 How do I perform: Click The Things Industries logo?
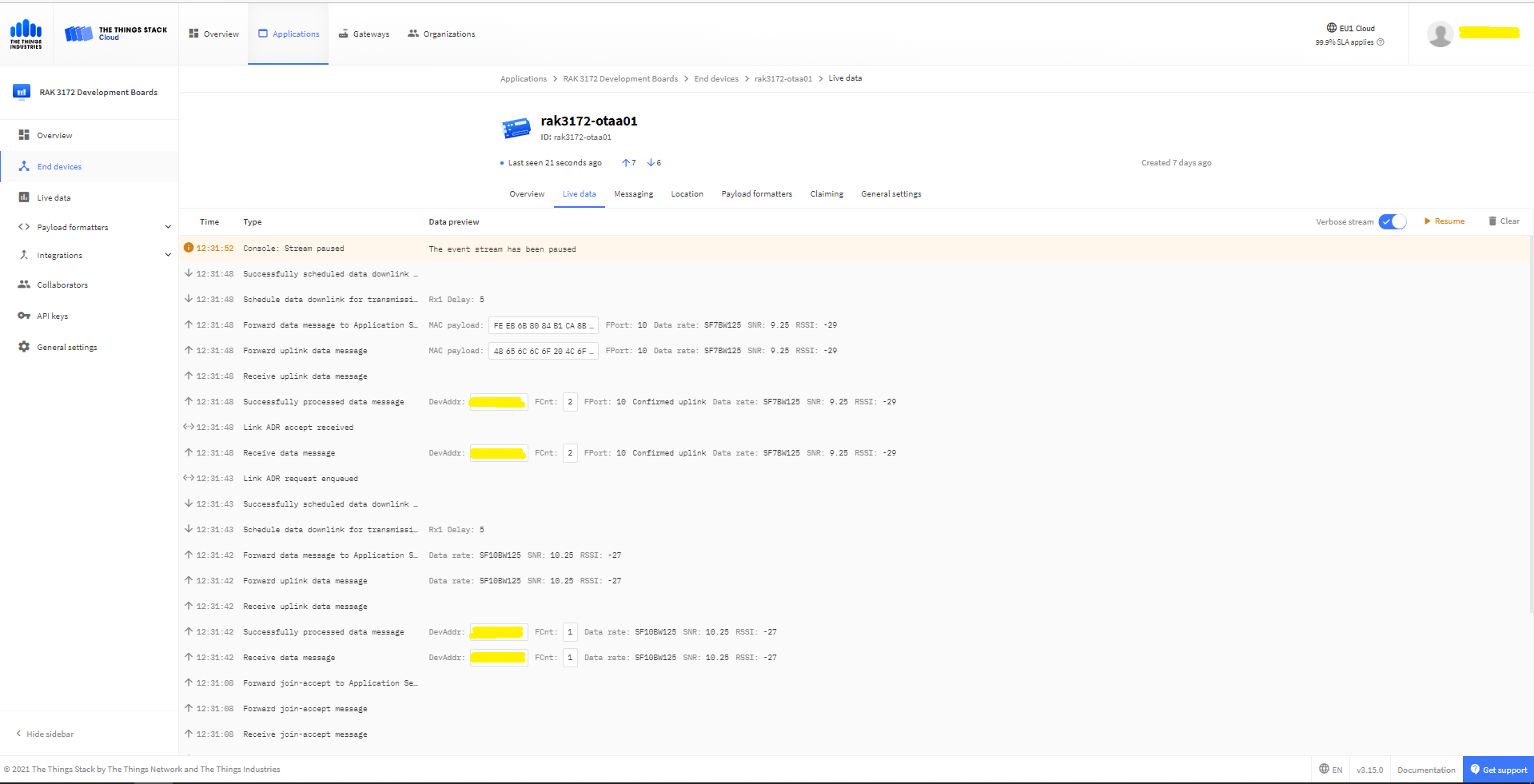coord(26,34)
